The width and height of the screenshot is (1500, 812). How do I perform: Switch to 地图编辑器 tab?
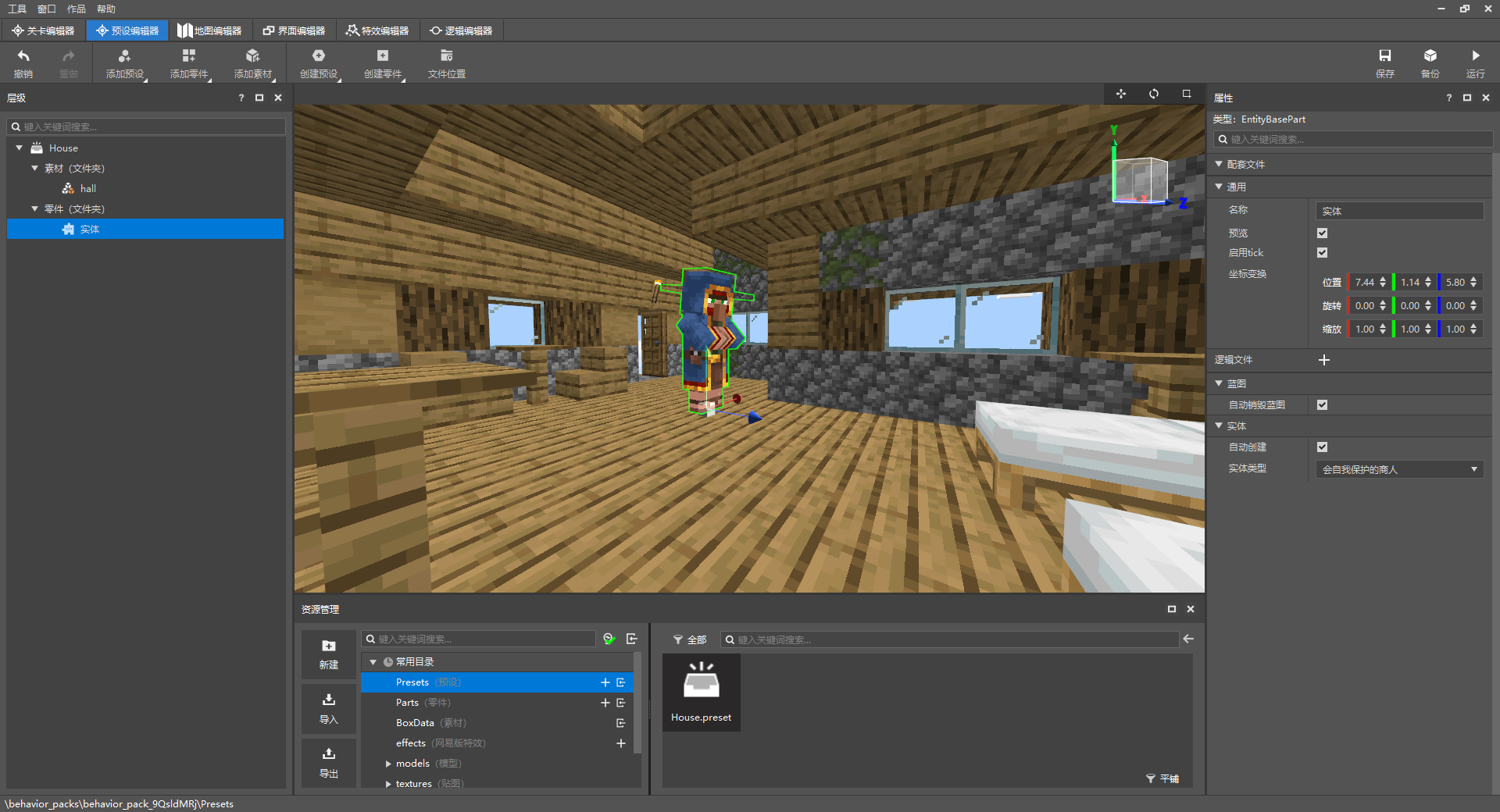coord(209,30)
